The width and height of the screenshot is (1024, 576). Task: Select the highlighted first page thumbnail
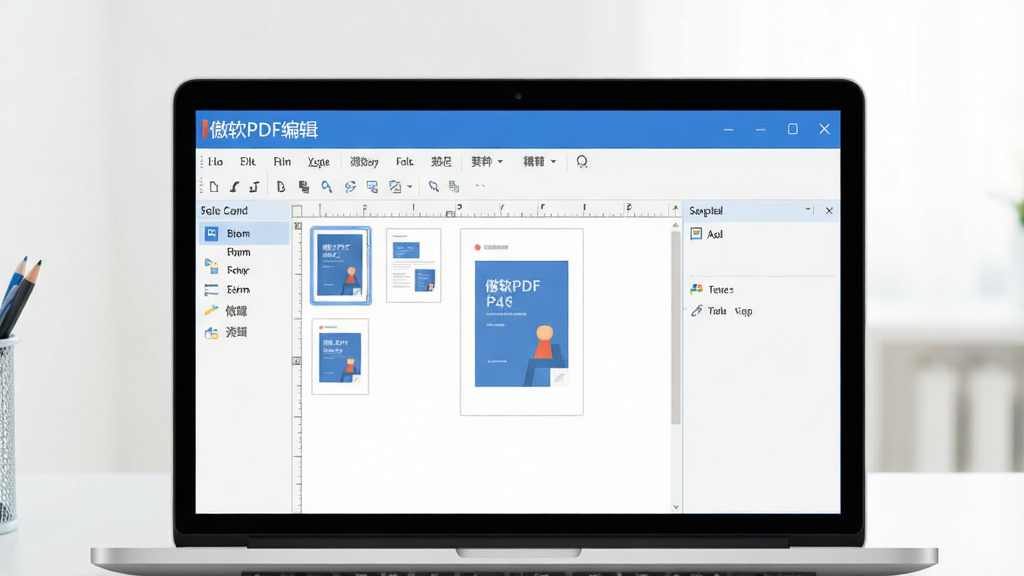pyautogui.click(x=340, y=266)
